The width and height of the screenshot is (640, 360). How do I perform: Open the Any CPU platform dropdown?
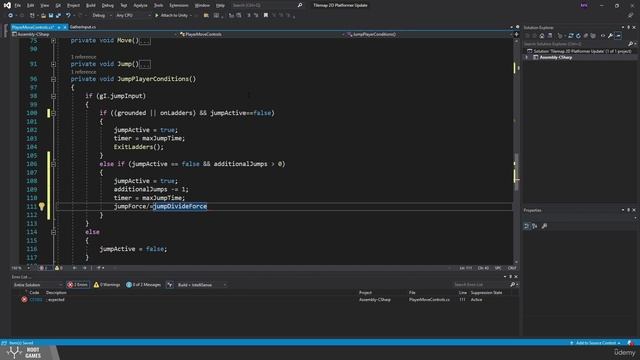[133, 16]
